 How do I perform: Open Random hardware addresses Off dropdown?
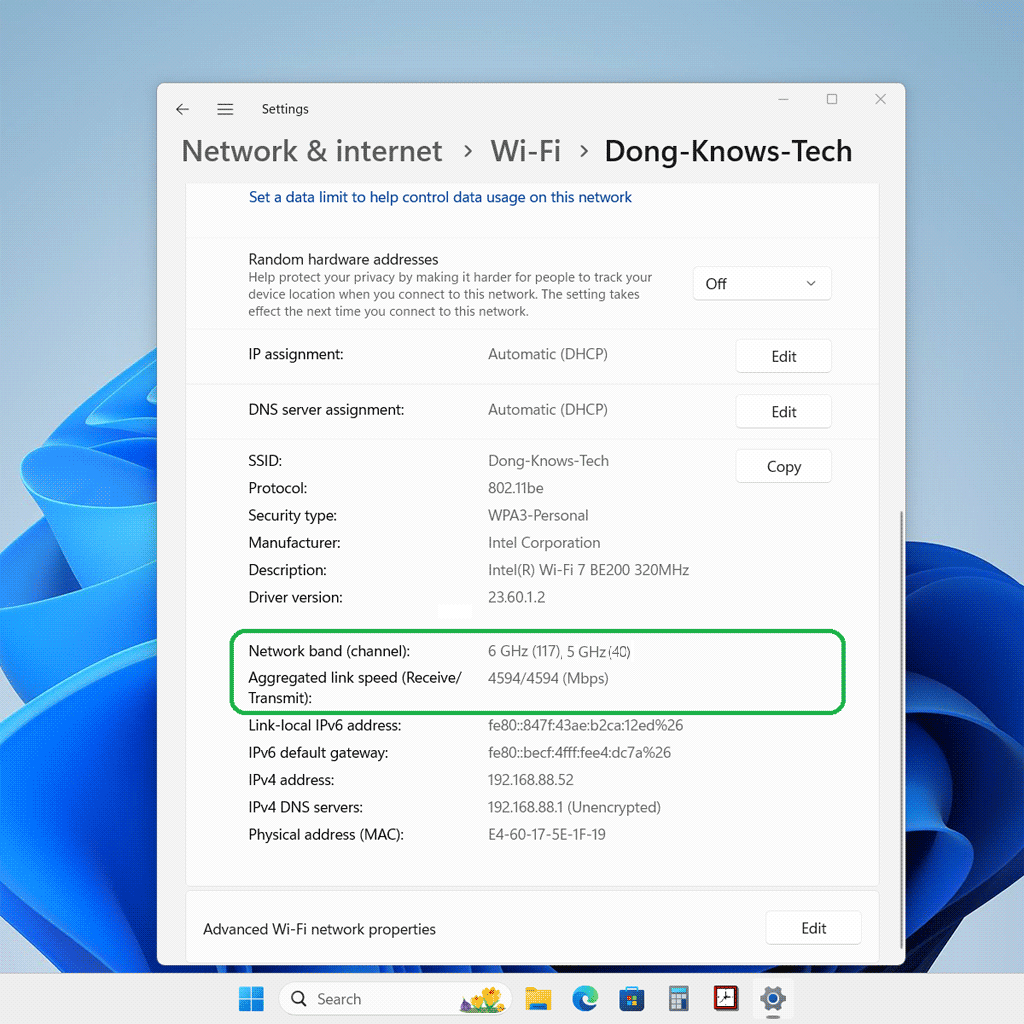[x=761, y=283]
